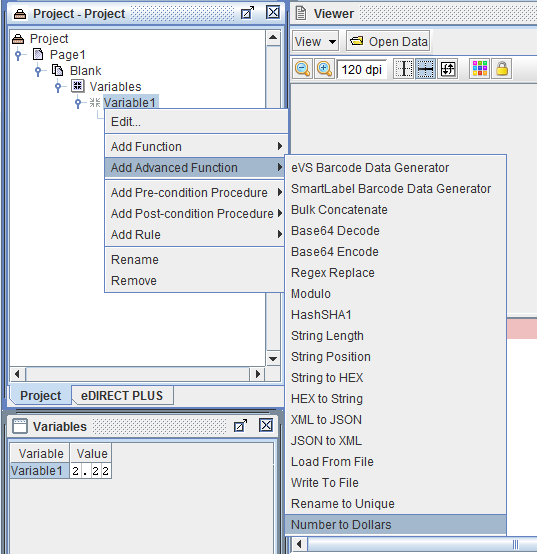Undock the Variables panel via pop-out icon
Image resolution: width=537 pixels, height=554 pixels.
(x=240, y=425)
